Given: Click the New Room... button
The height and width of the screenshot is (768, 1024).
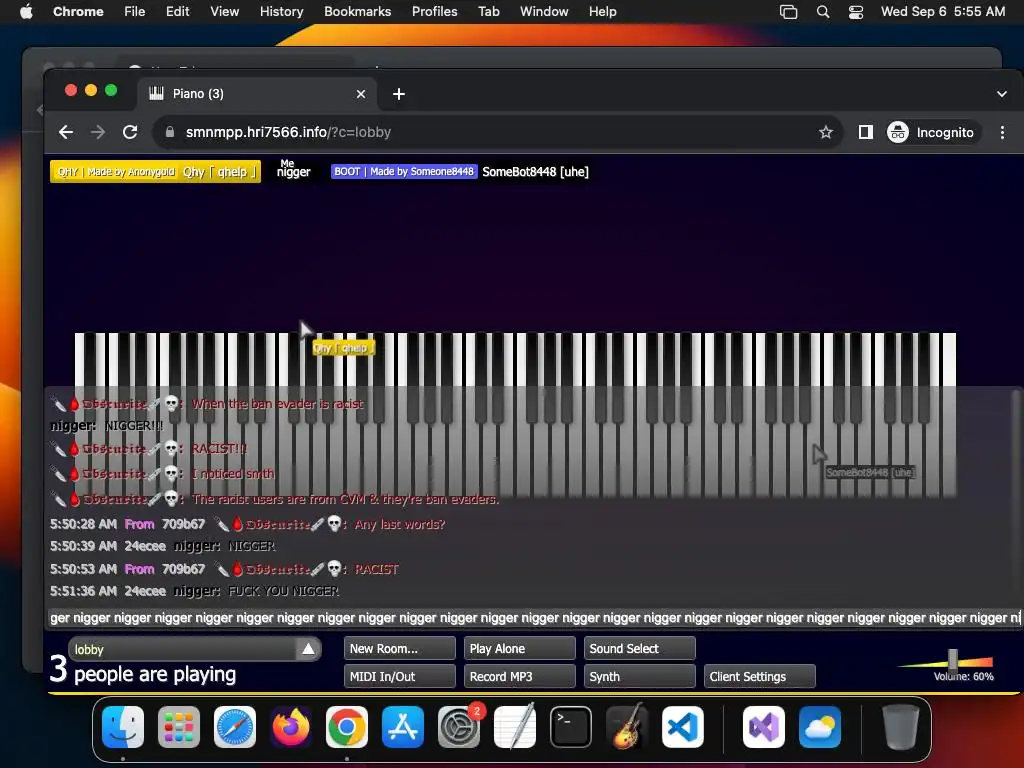Looking at the screenshot, I should click(400, 648).
